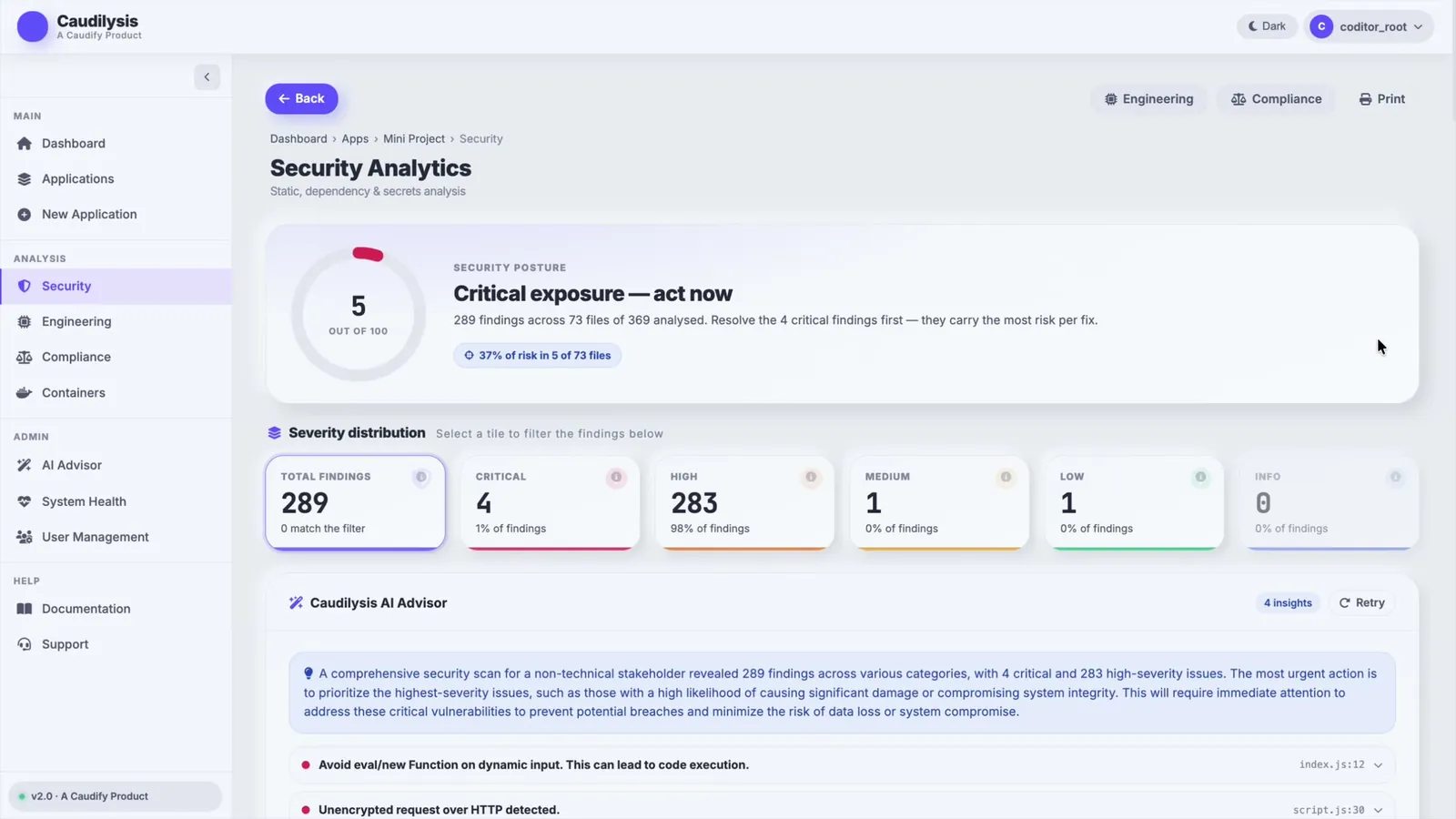Viewport: 1456px width, 819px height.
Task: Expand the script.js:30 HTTP finding
Action: [843, 807]
